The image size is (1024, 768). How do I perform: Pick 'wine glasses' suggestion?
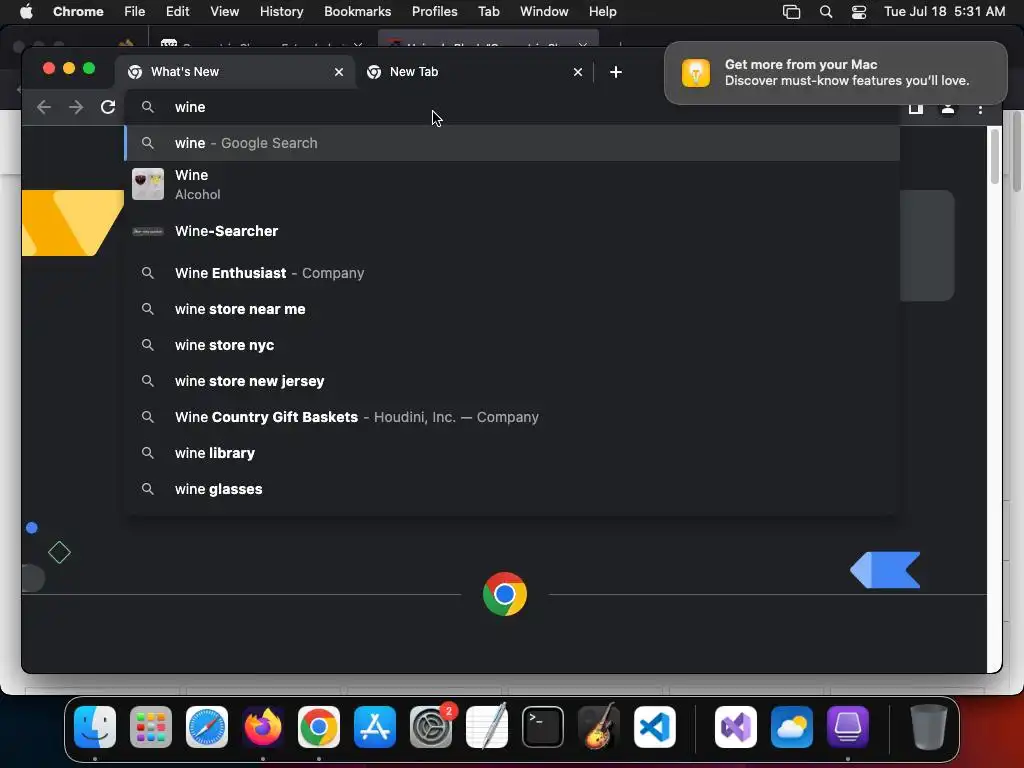[x=512, y=489]
